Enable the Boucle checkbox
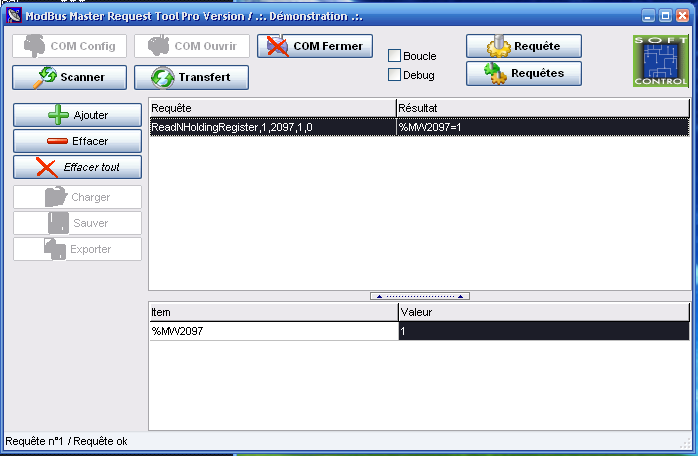 (x=394, y=56)
